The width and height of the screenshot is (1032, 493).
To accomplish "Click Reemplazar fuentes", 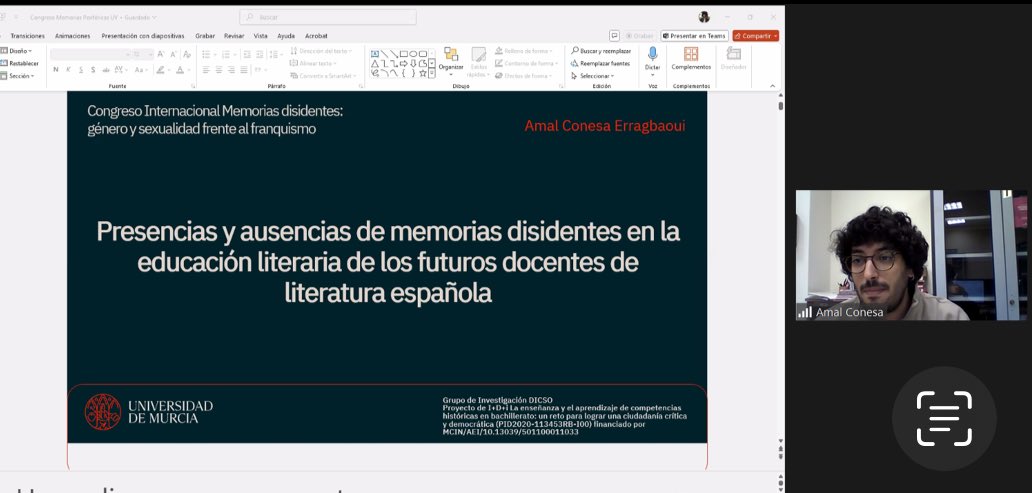I will click(x=600, y=63).
